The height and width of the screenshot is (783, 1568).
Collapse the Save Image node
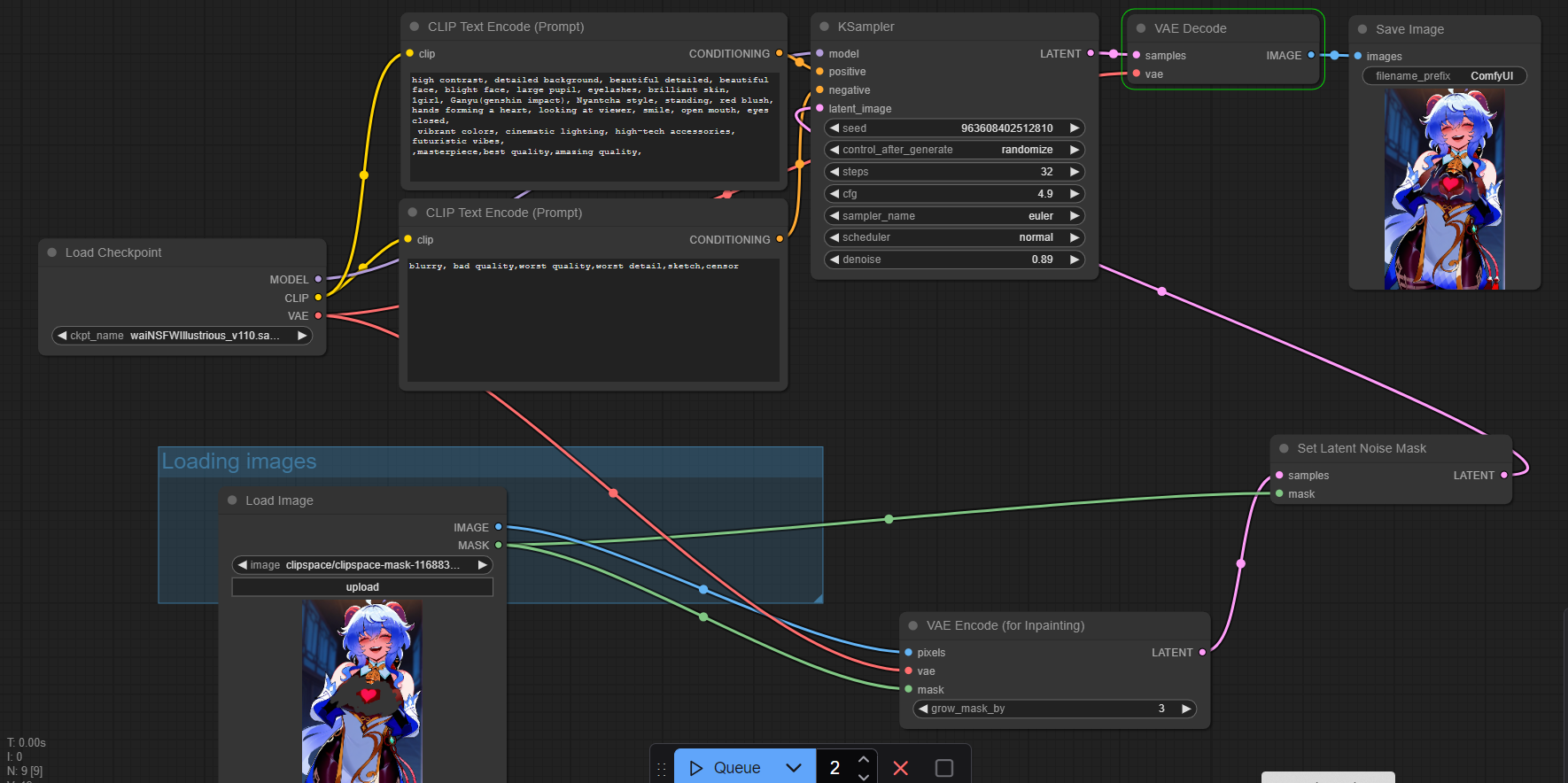(x=1362, y=29)
